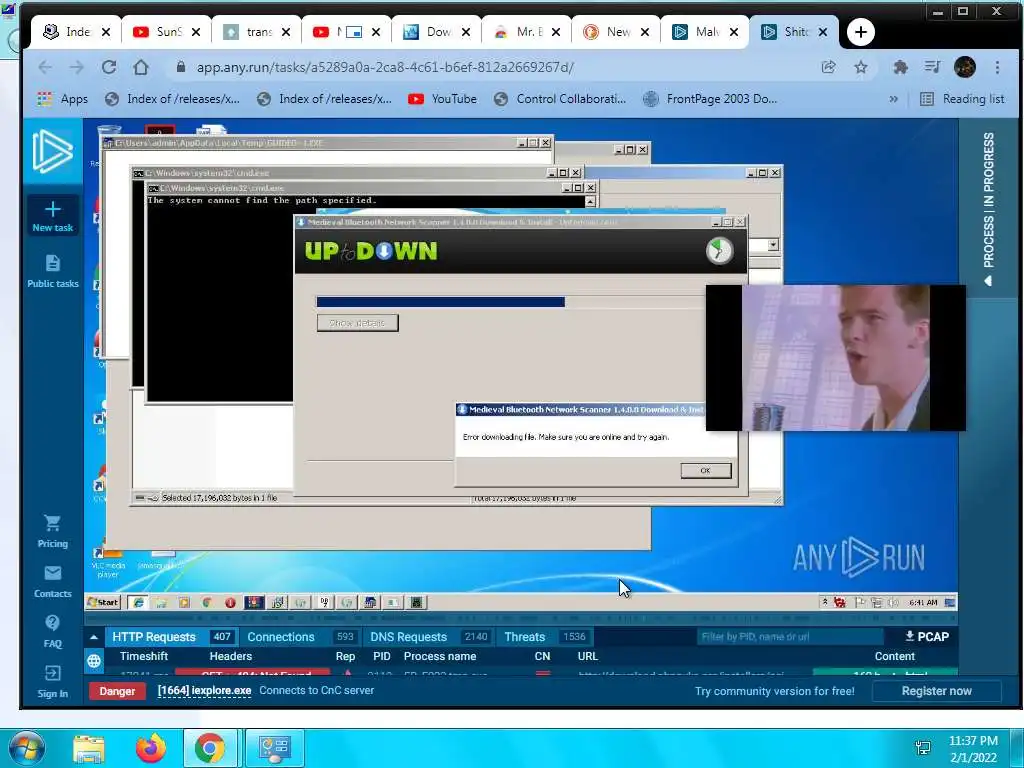Viewport: 1024px width, 768px height.
Task: Open the media control icon in toolbar
Action: point(933,67)
